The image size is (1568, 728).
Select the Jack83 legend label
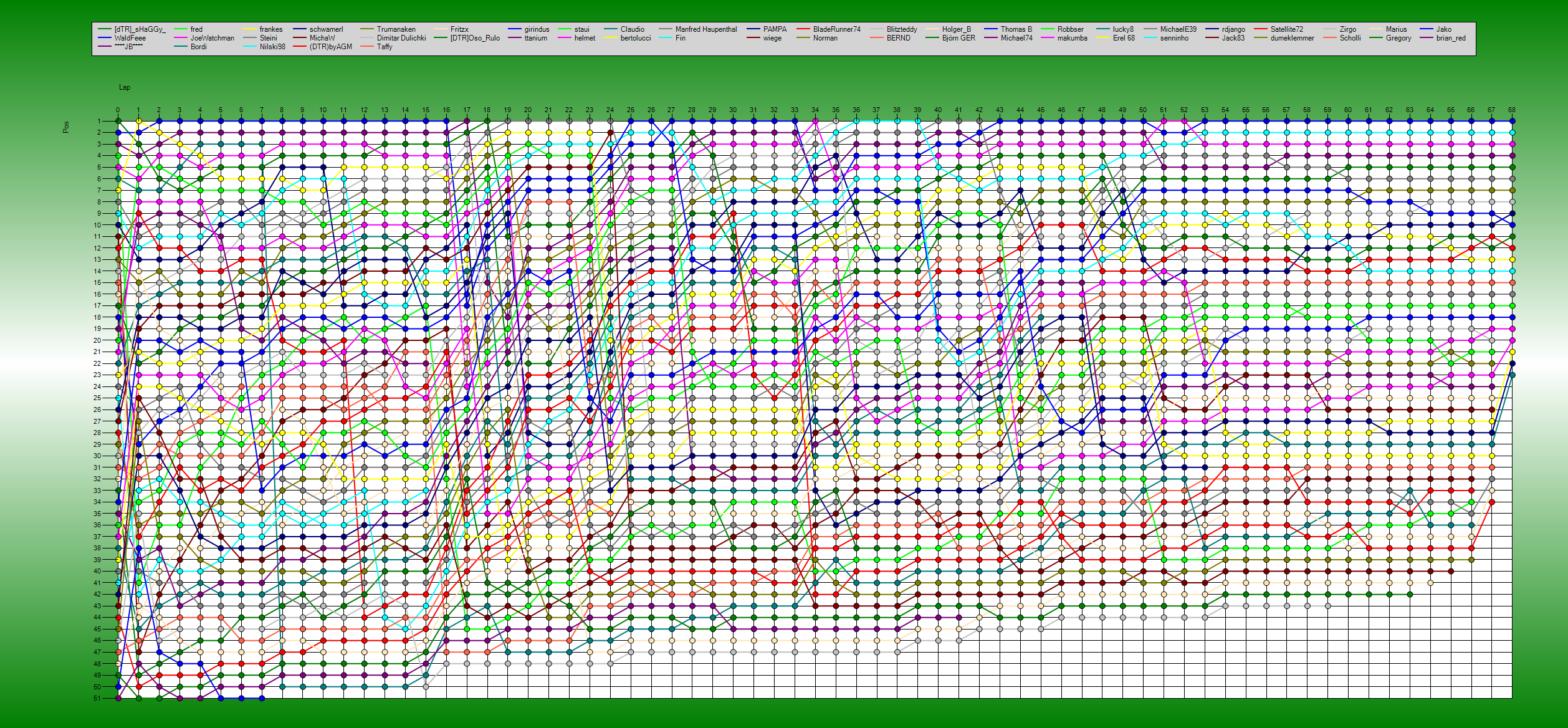(1233, 38)
